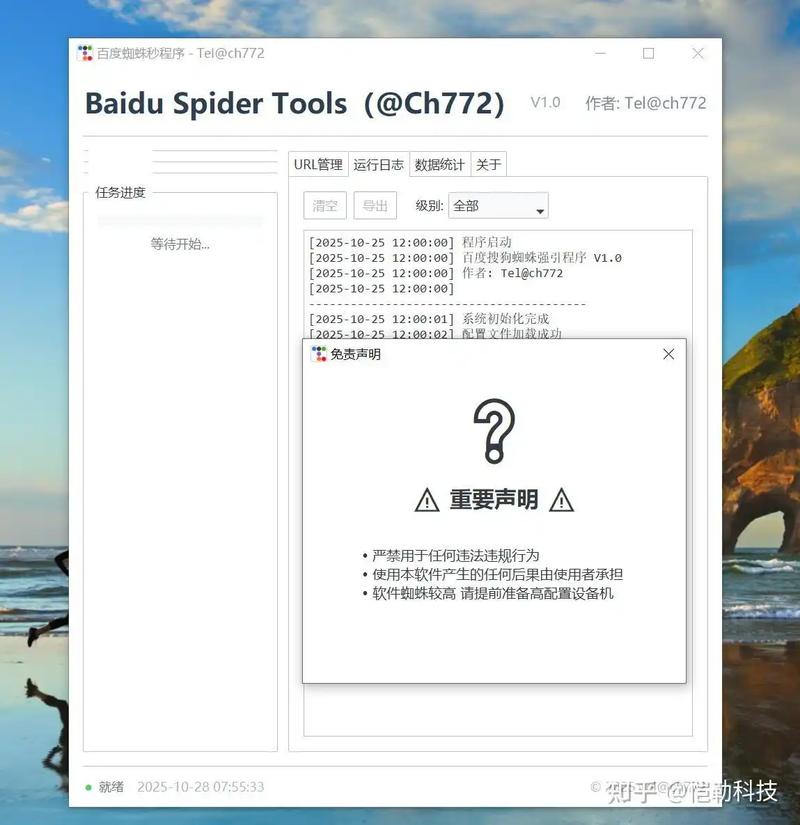The height and width of the screenshot is (825, 800).
Task: Click the 级别: label
Action: coord(429,206)
